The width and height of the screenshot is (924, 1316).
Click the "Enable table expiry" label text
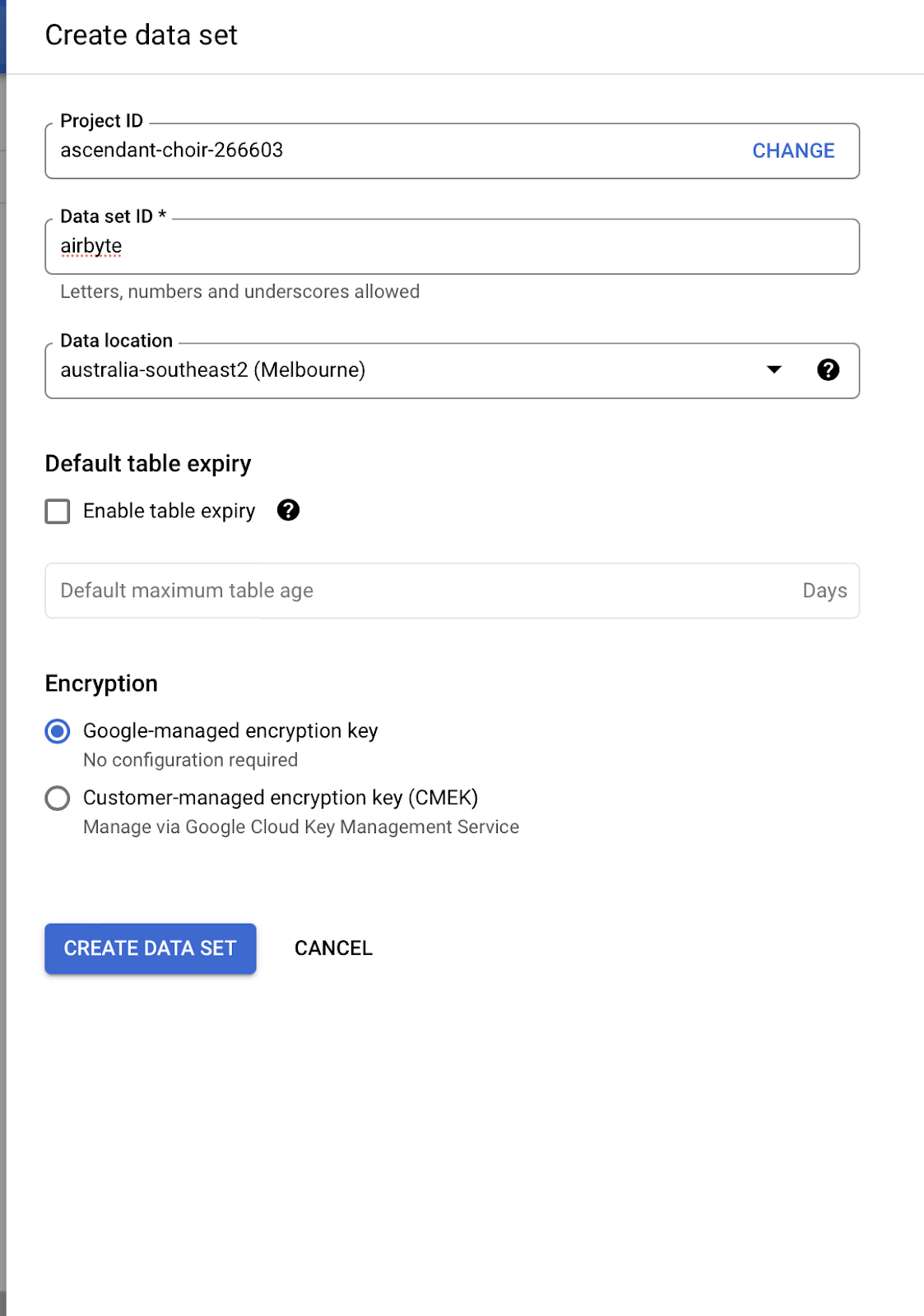click(169, 511)
